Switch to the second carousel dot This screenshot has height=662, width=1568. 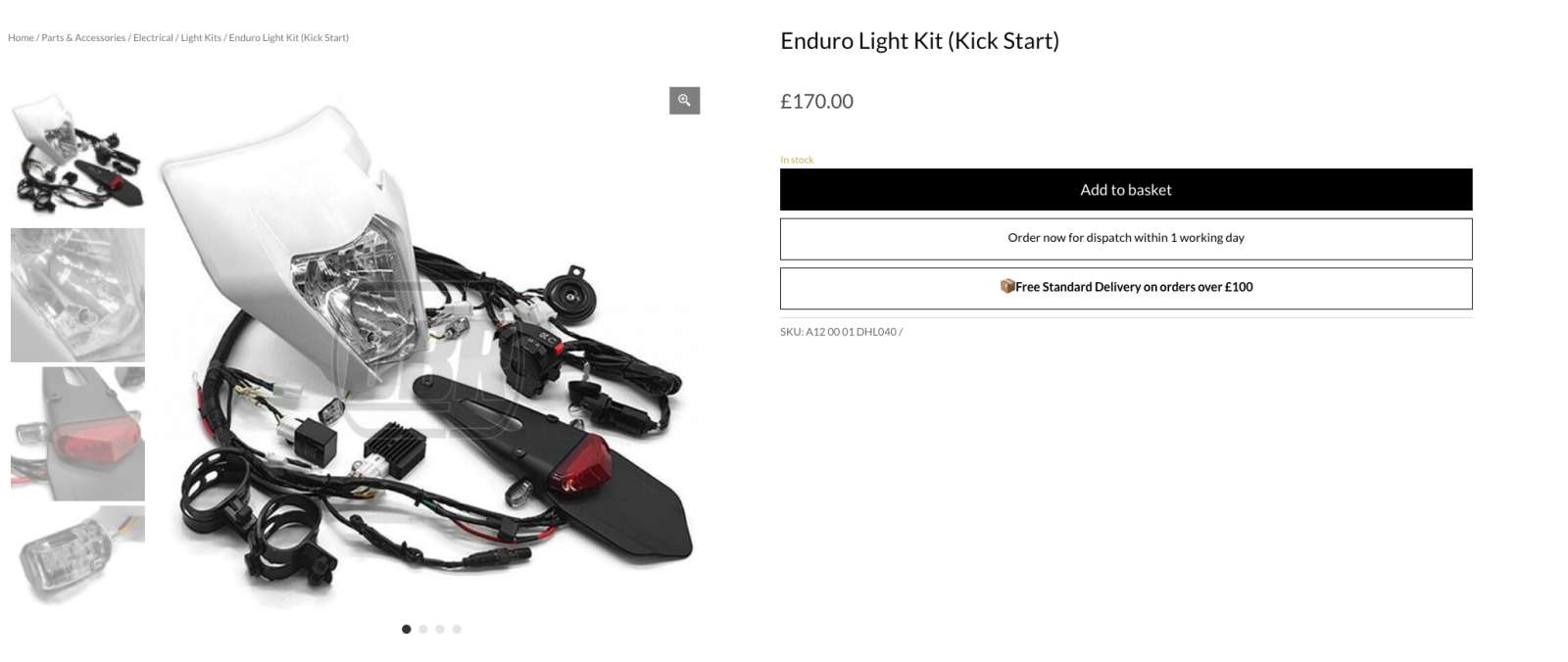[423, 630]
